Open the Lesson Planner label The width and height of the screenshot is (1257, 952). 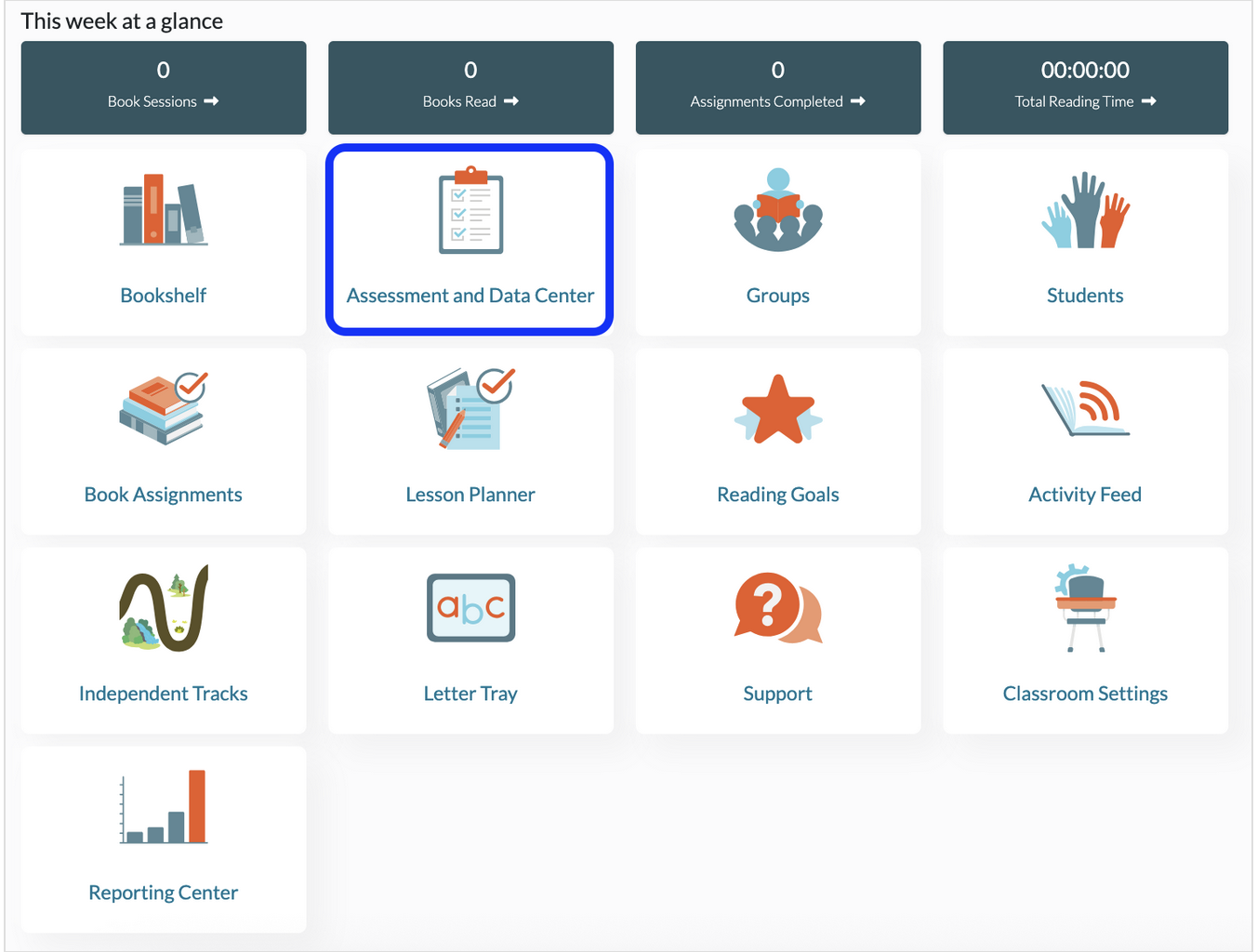pos(470,495)
